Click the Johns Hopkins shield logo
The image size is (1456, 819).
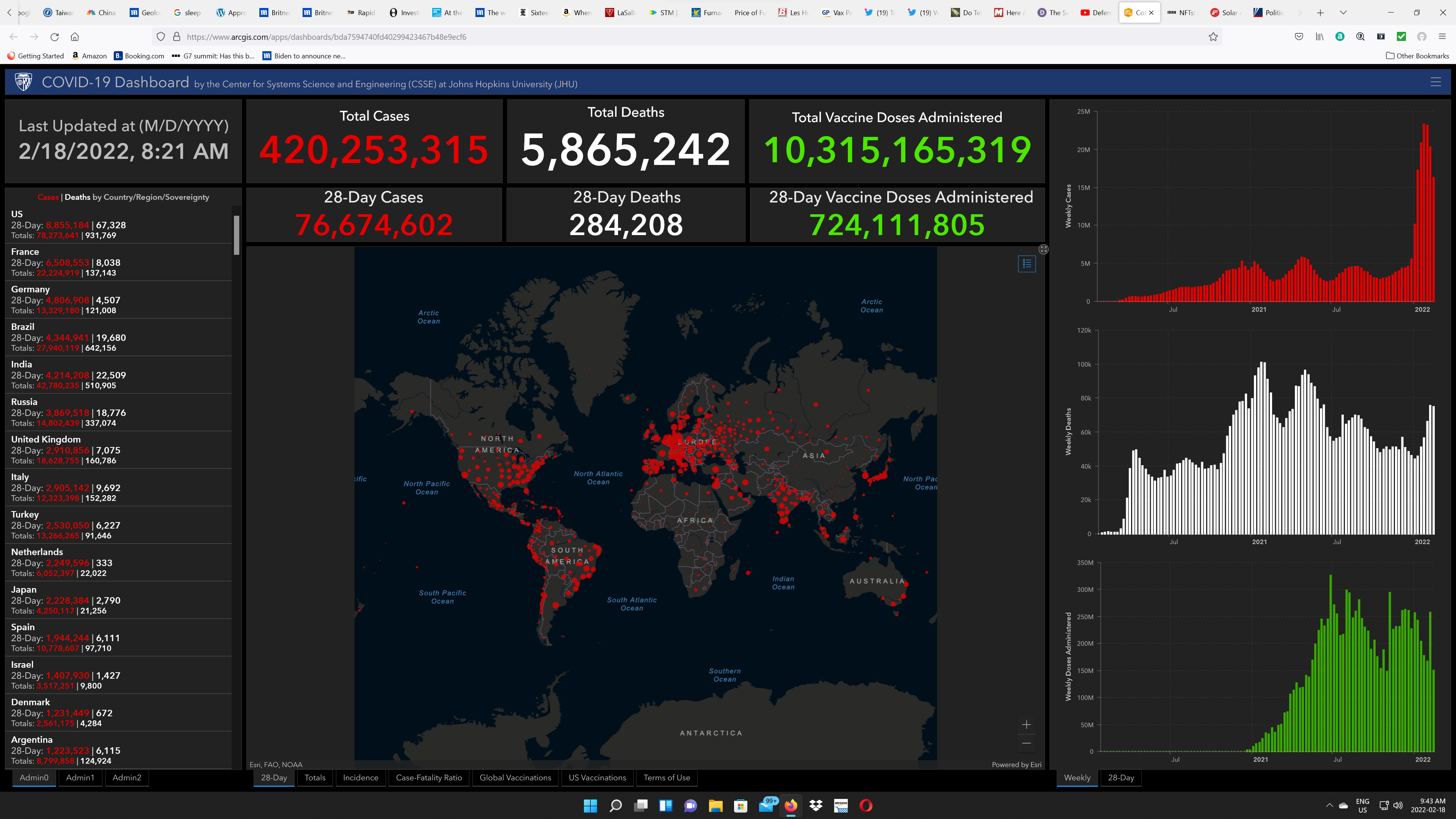pyautogui.click(x=23, y=83)
